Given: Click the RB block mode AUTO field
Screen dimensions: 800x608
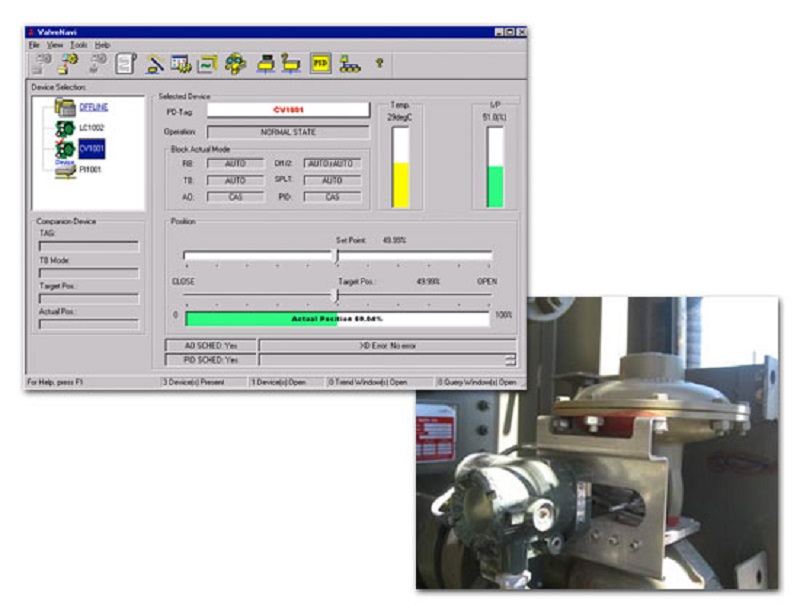Looking at the screenshot, I should tap(235, 164).
